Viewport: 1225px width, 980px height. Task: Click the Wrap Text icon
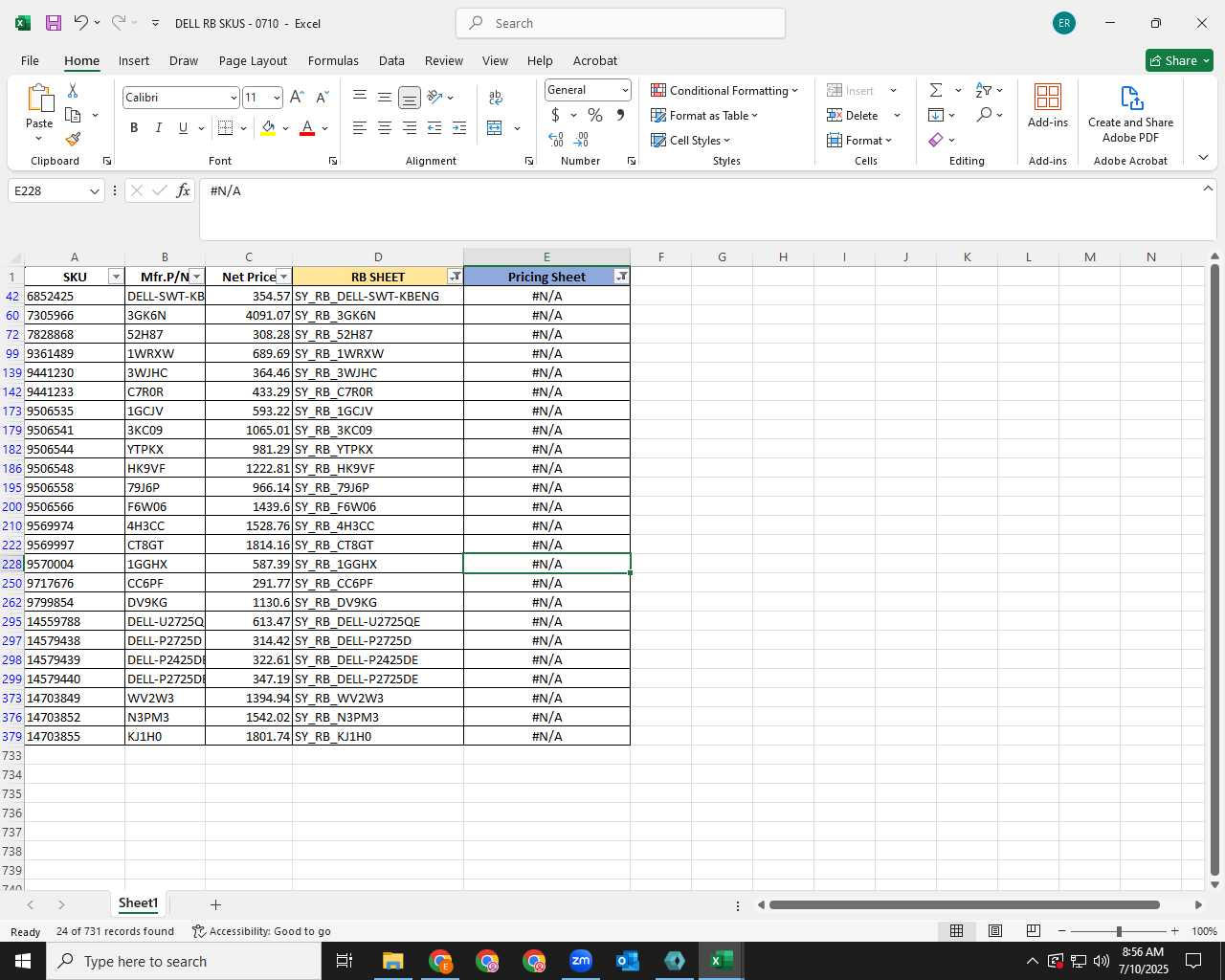496,98
